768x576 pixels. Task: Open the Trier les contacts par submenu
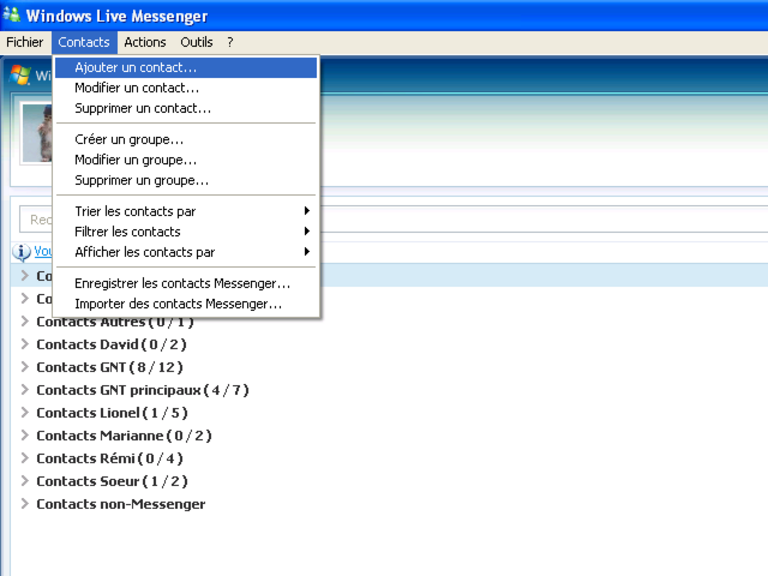pos(186,211)
